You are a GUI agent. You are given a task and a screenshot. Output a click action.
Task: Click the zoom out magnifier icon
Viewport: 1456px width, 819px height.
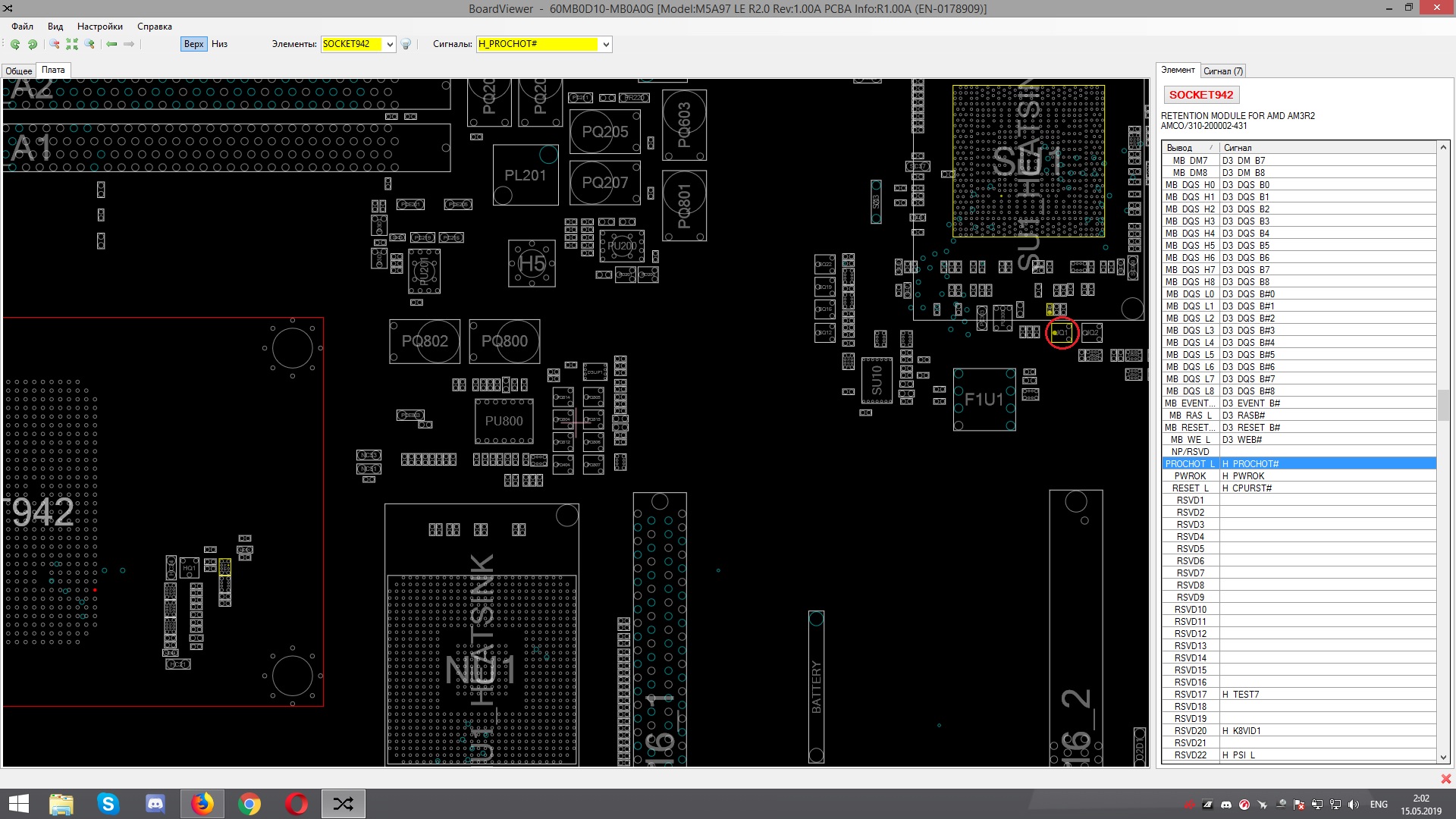tap(55, 44)
